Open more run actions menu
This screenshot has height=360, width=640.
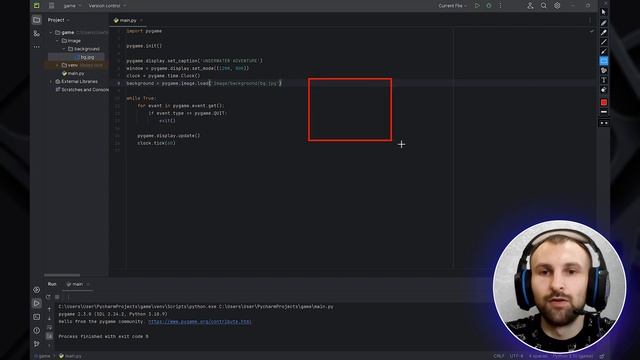pyautogui.click(x=500, y=6)
